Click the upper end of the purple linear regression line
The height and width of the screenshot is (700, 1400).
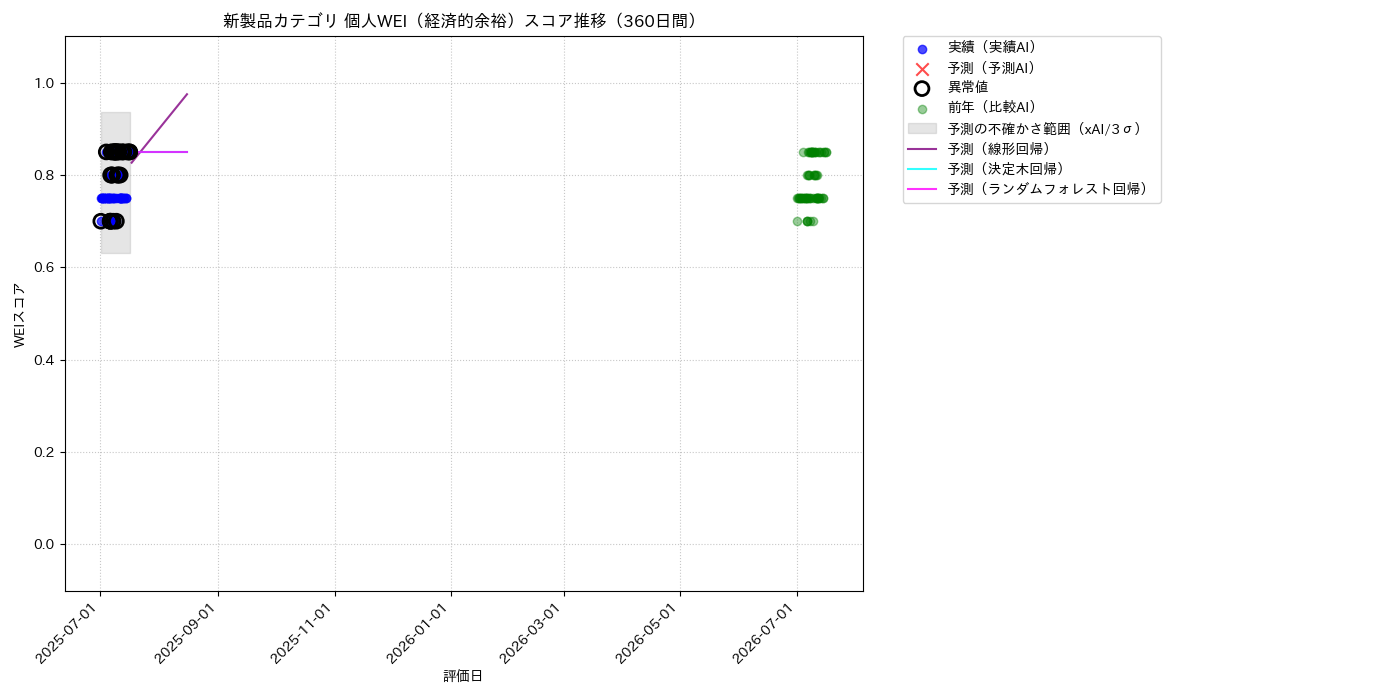pyautogui.click(x=187, y=94)
